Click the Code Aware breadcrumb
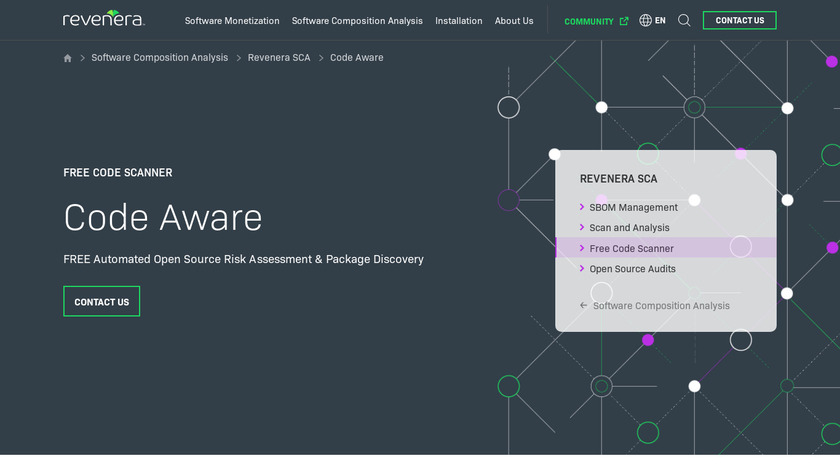This screenshot has width=840, height=472. click(357, 57)
